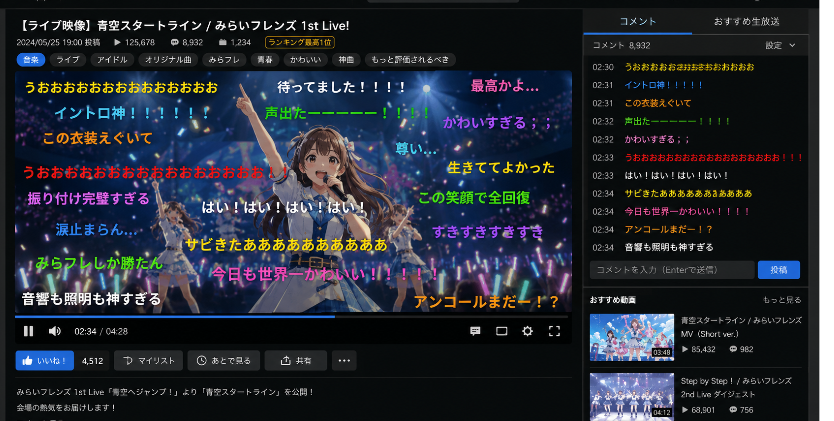Switch to theater mode rectangle icon

pos(502,331)
